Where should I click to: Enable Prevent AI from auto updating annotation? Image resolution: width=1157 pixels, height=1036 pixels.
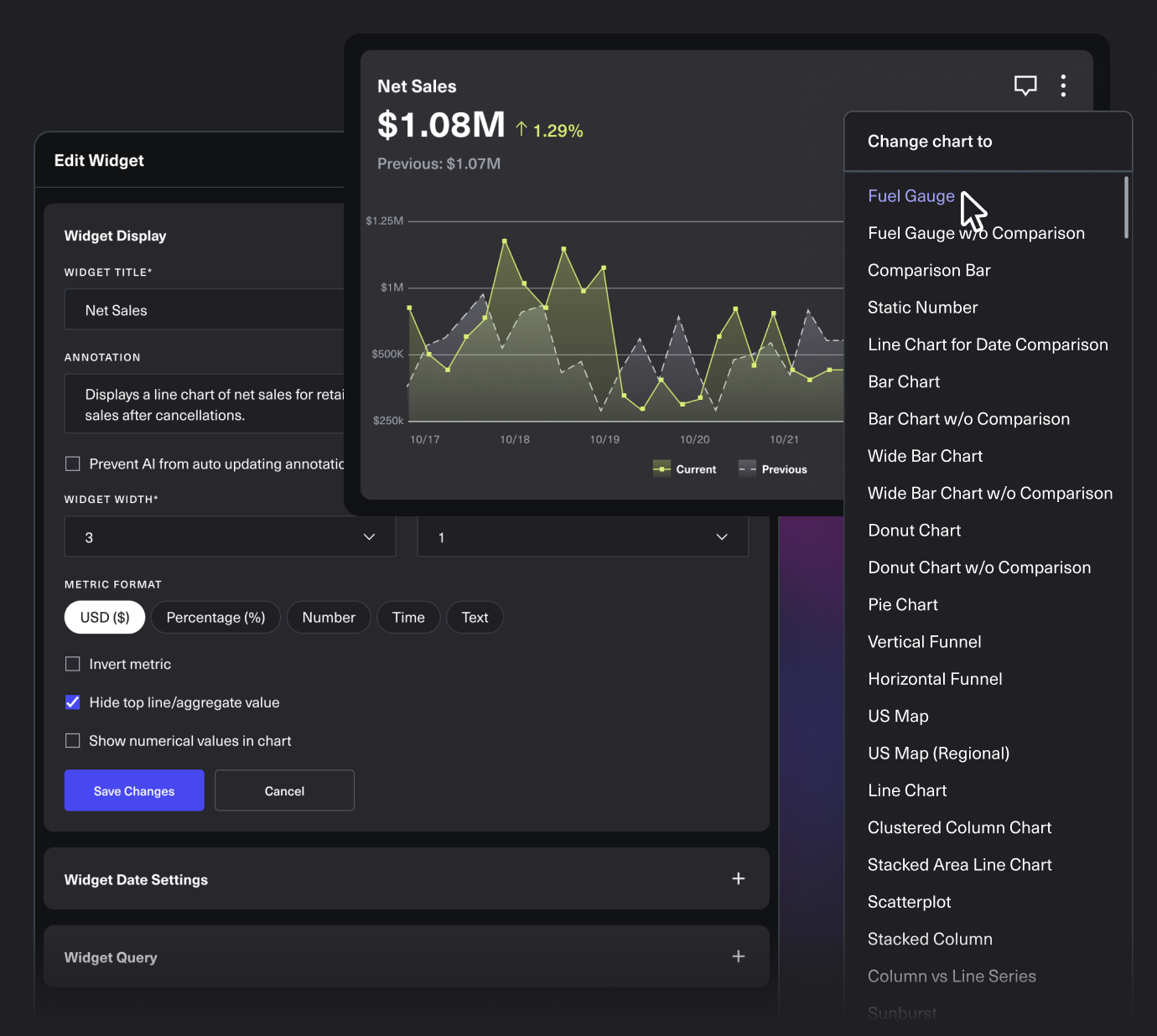pyautogui.click(x=73, y=464)
